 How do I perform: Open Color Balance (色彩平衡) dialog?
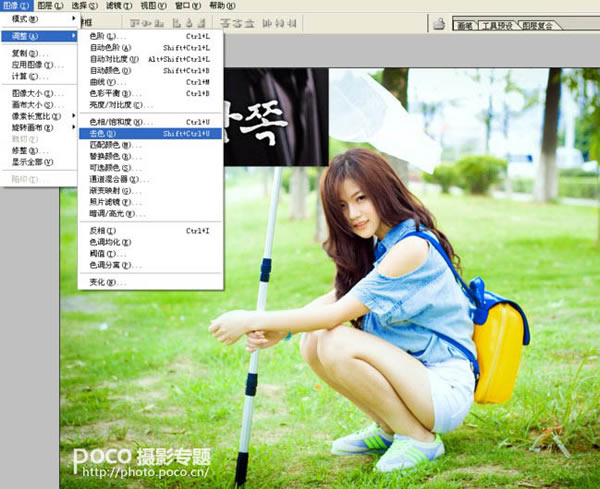[x=110, y=93]
